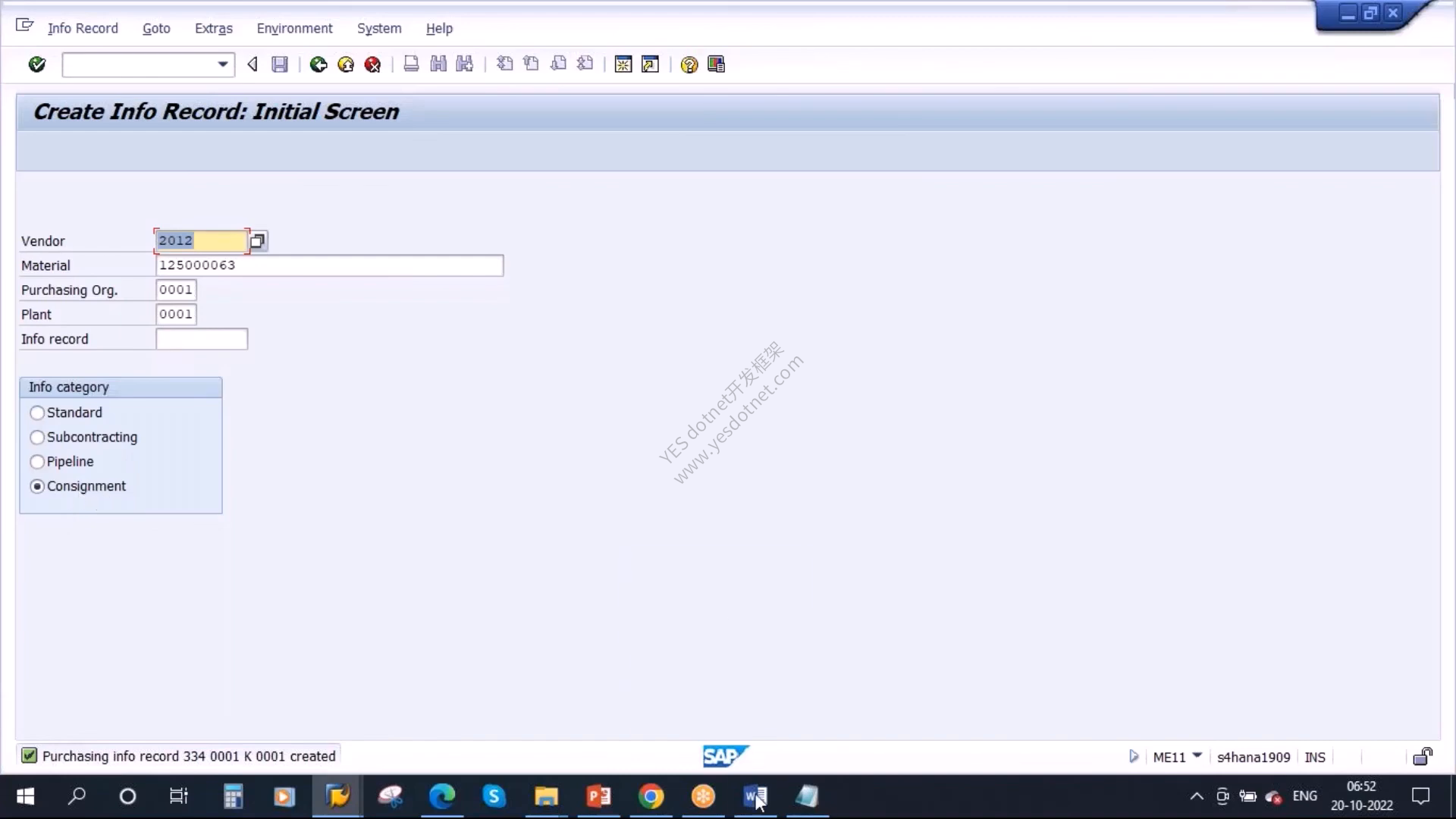
Task: Open the Extras menu
Action: 214,28
